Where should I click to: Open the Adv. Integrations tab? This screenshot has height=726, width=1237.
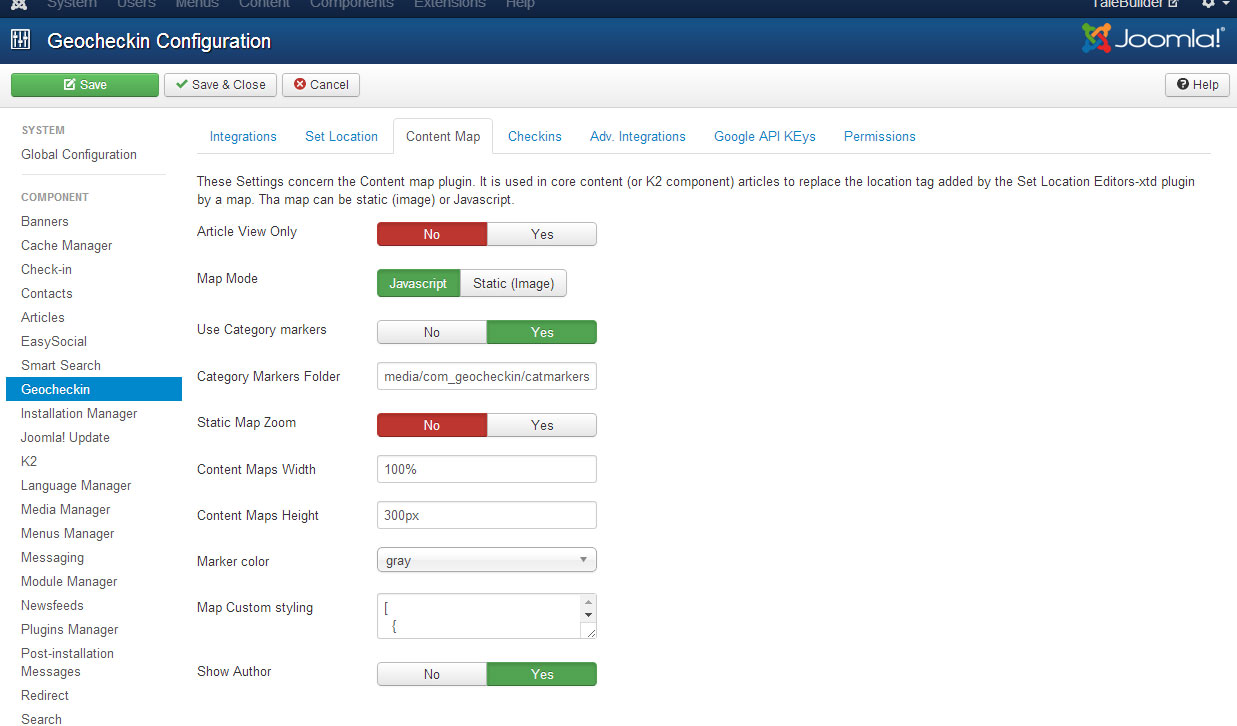pos(638,137)
